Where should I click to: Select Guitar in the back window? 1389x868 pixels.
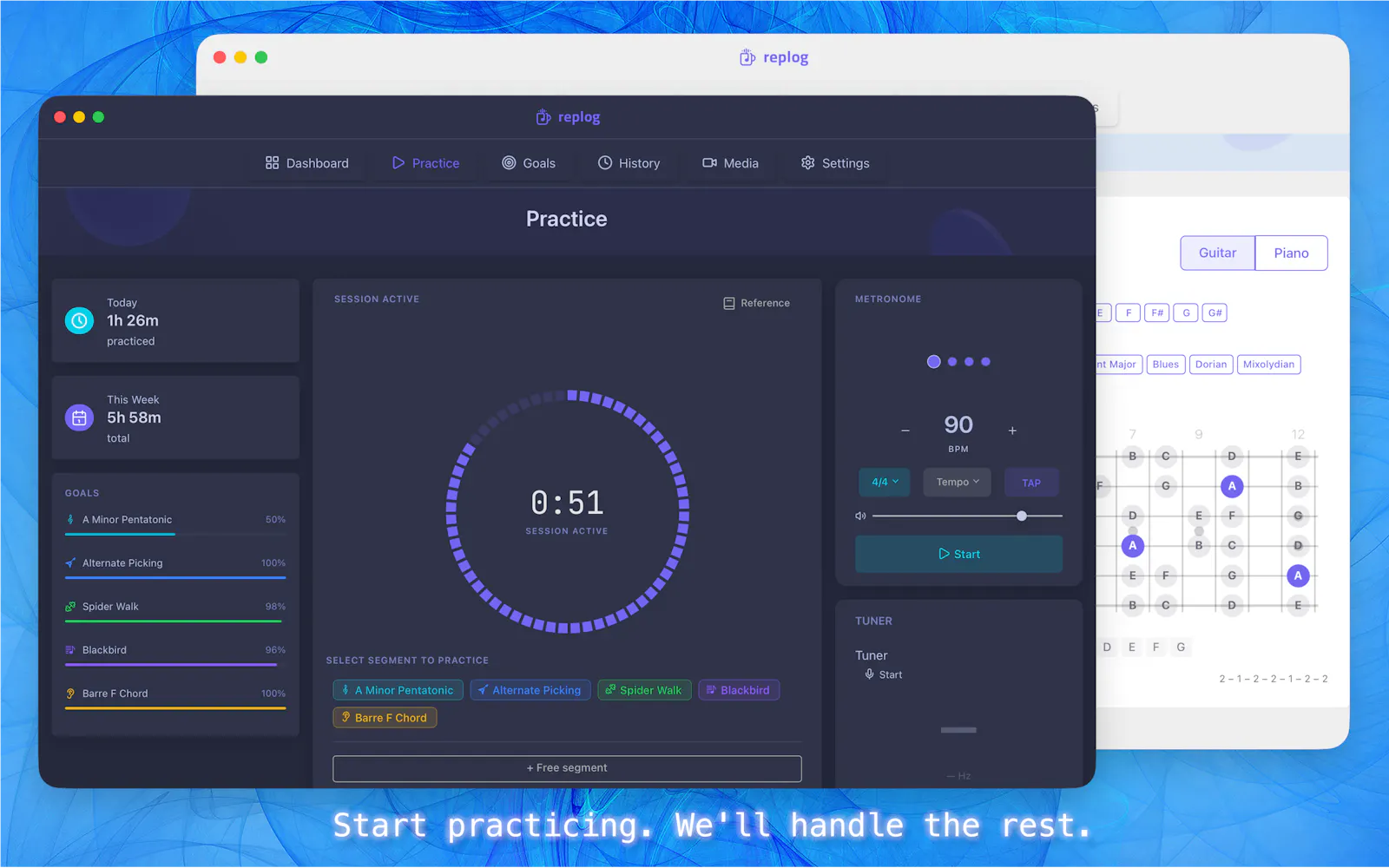point(1217,253)
